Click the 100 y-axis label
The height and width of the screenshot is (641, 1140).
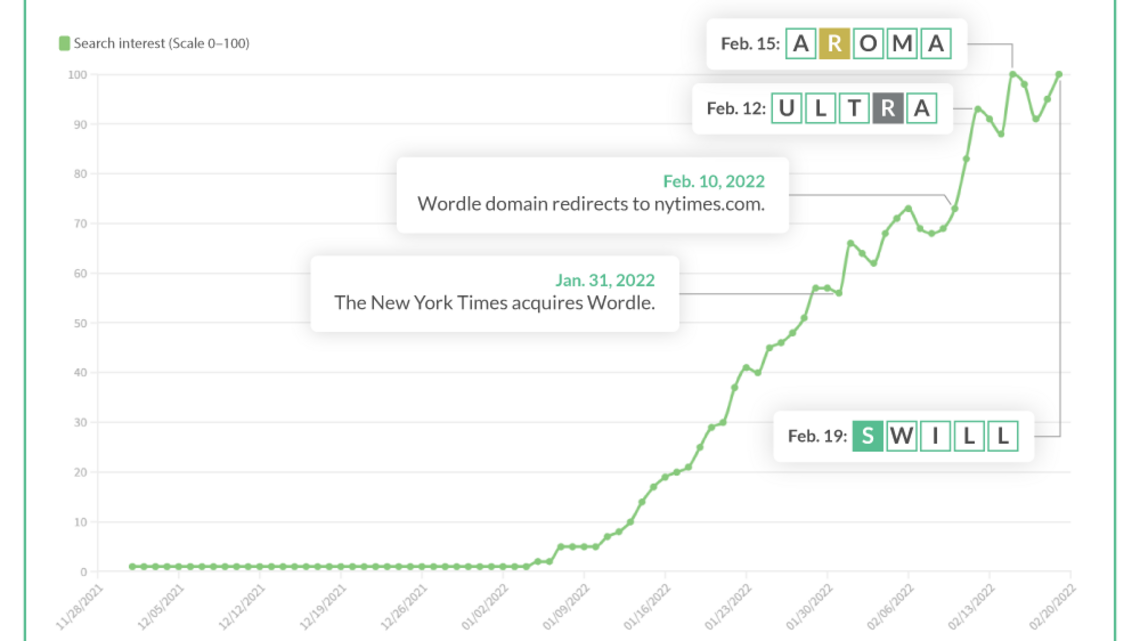click(x=77, y=75)
